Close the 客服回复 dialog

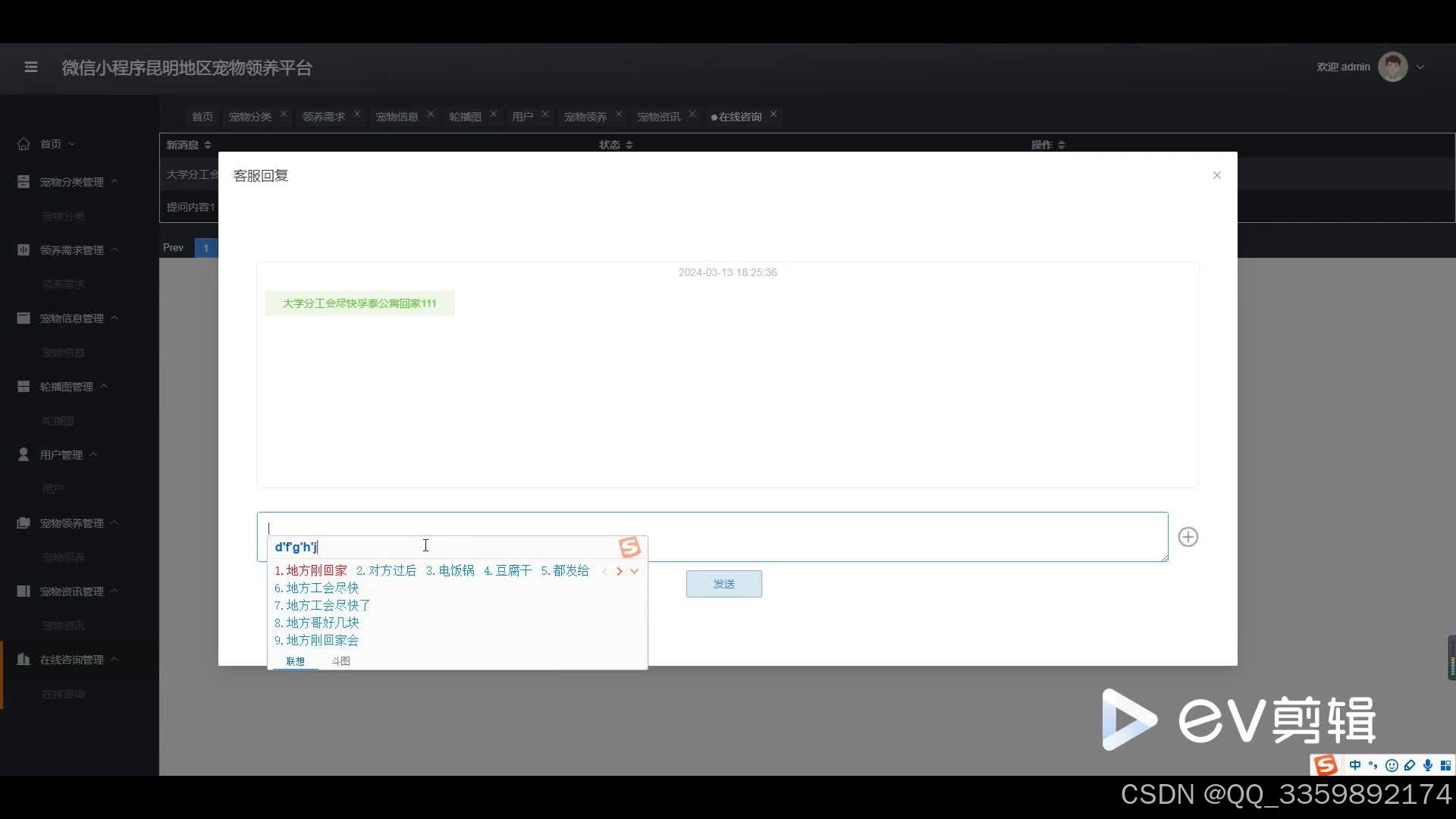click(1216, 175)
